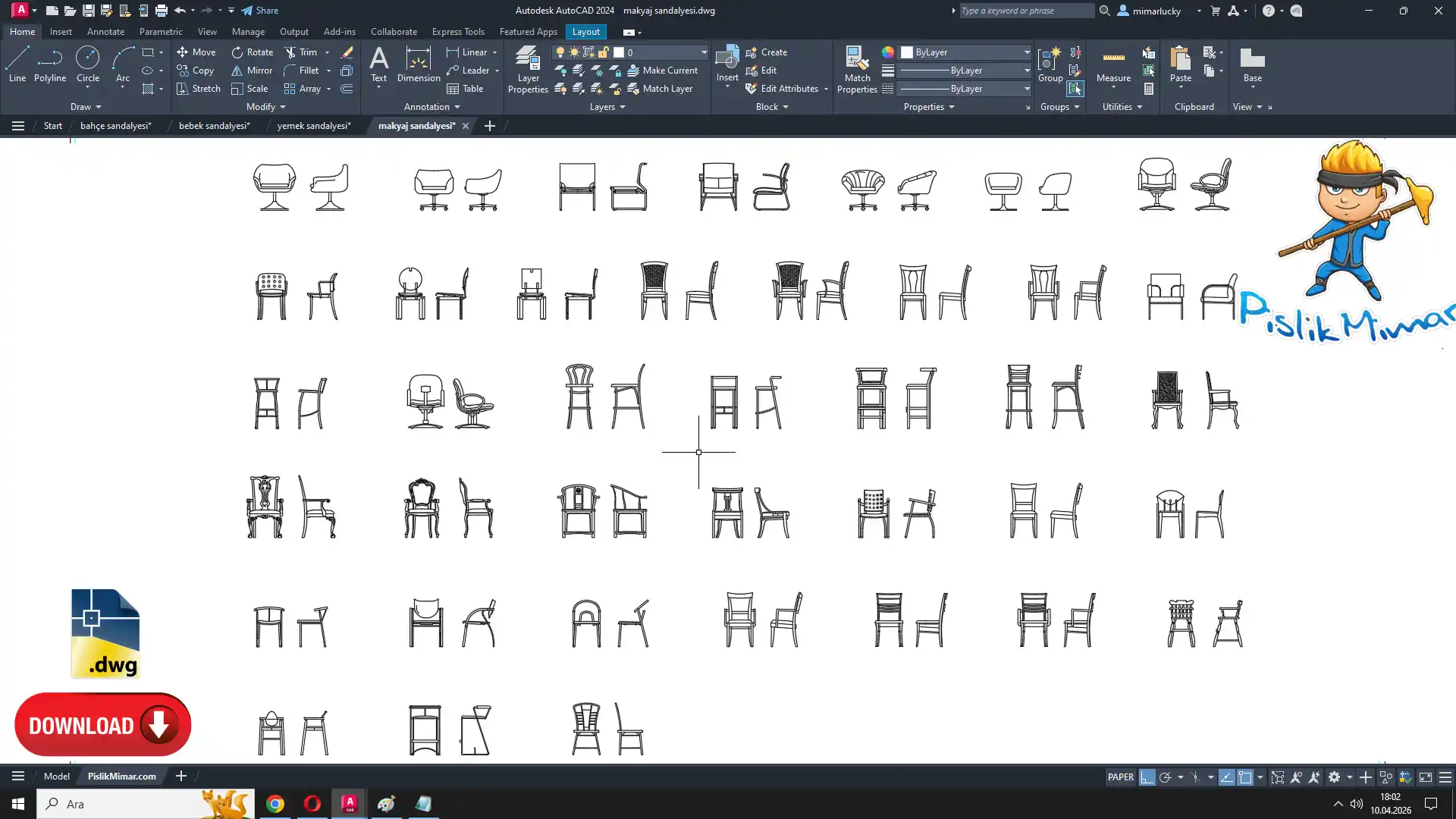Click the white ByLayer color swatch

(x=907, y=52)
